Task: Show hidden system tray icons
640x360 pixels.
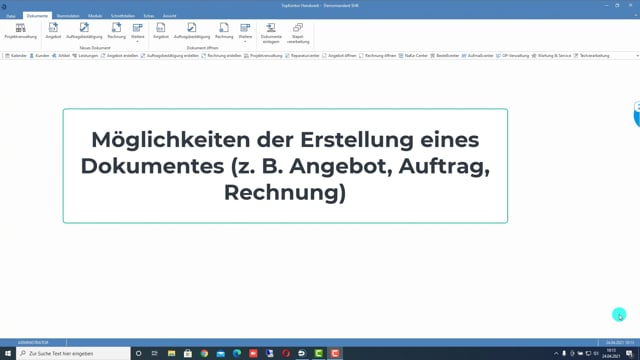Action: (x=556, y=353)
